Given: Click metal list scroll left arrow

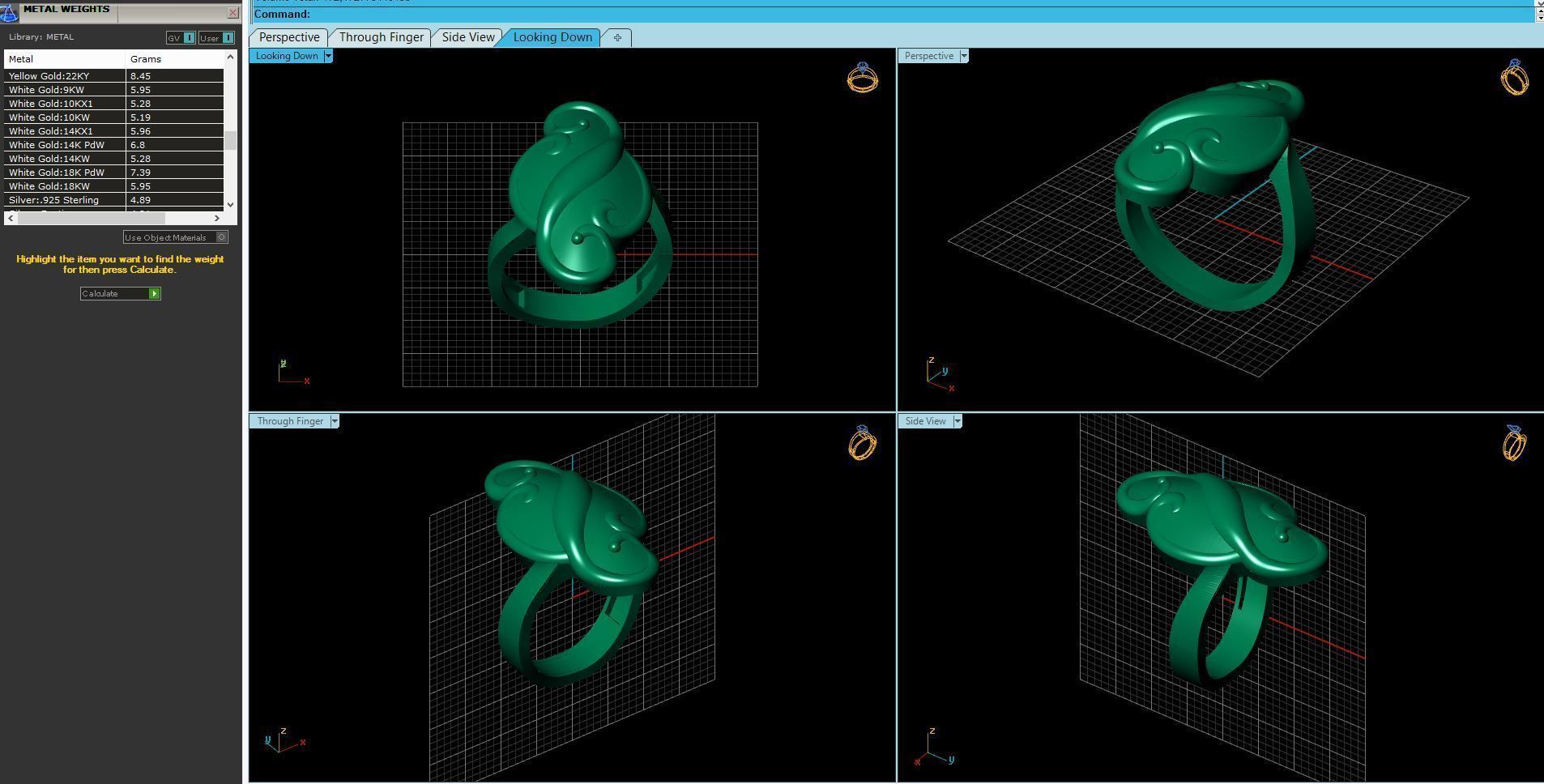Looking at the screenshot, I should point(11,218).
